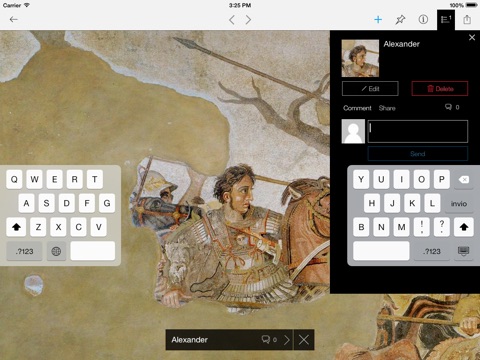Image resolution: width=480 pixels, height=360 pixels.
Task: Tap the L key
Action: point(432,203)
